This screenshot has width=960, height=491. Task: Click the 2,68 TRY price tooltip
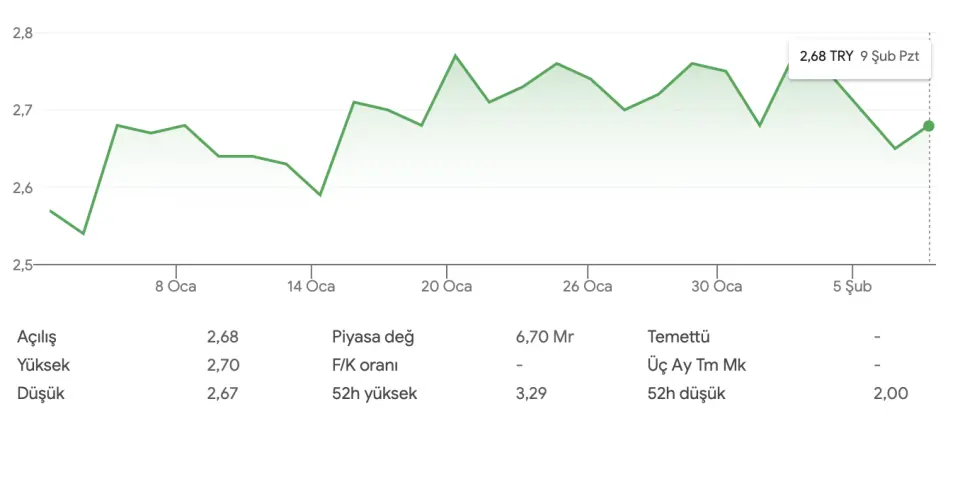[x=860, y=57]
